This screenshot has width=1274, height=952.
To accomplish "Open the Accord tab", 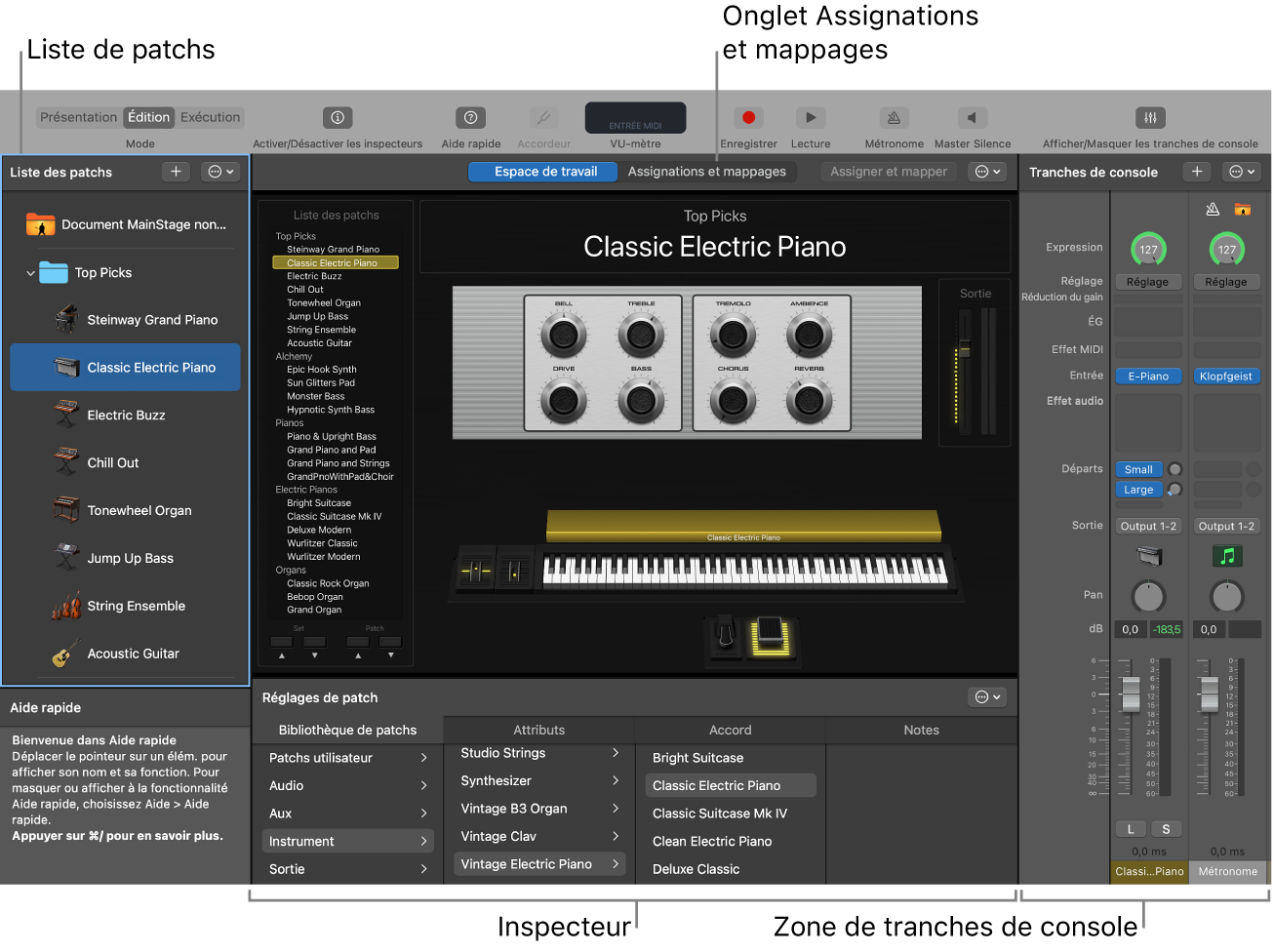I will [731, 730].
